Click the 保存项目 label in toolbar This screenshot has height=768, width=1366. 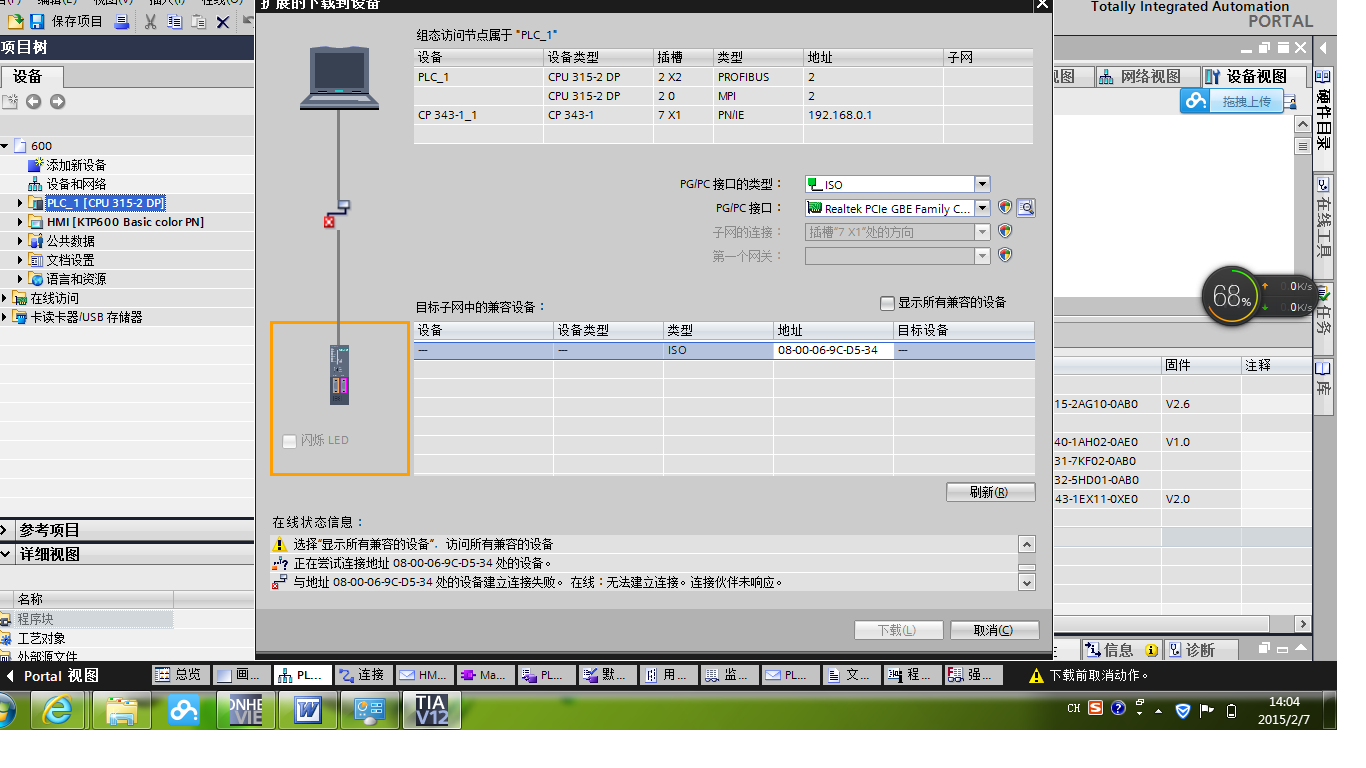tap(77, 21)
